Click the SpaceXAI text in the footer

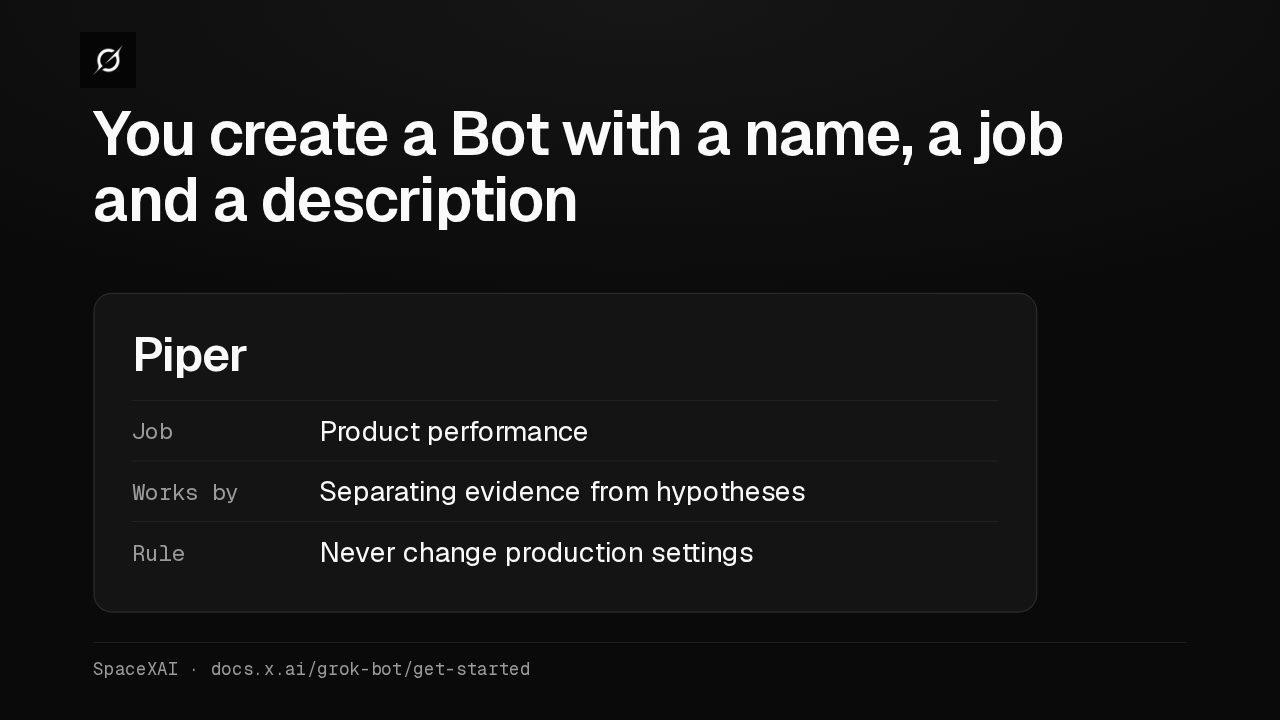coord(135,669)
